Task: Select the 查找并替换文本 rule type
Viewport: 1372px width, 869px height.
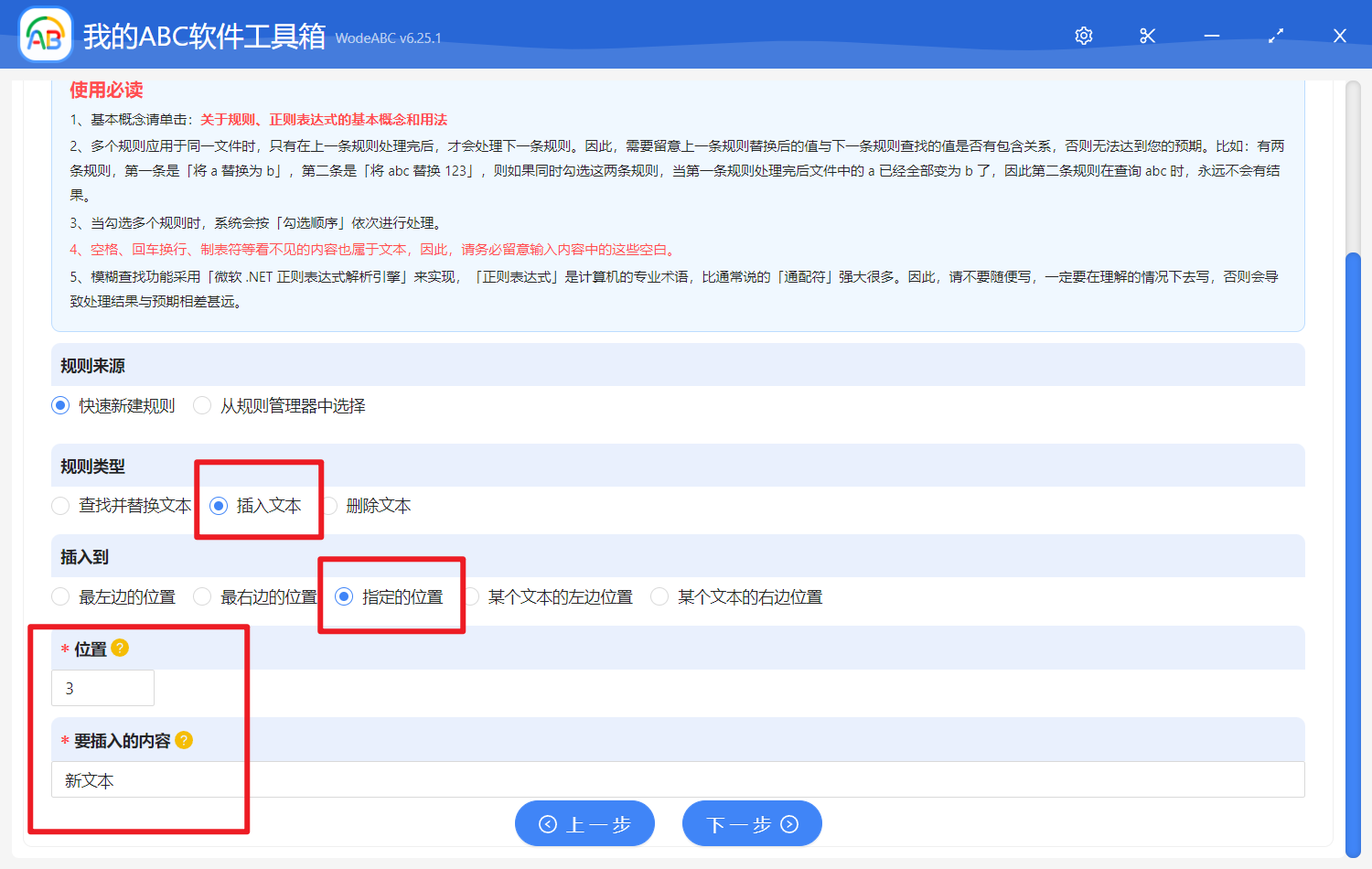Action: click(60, 505)
